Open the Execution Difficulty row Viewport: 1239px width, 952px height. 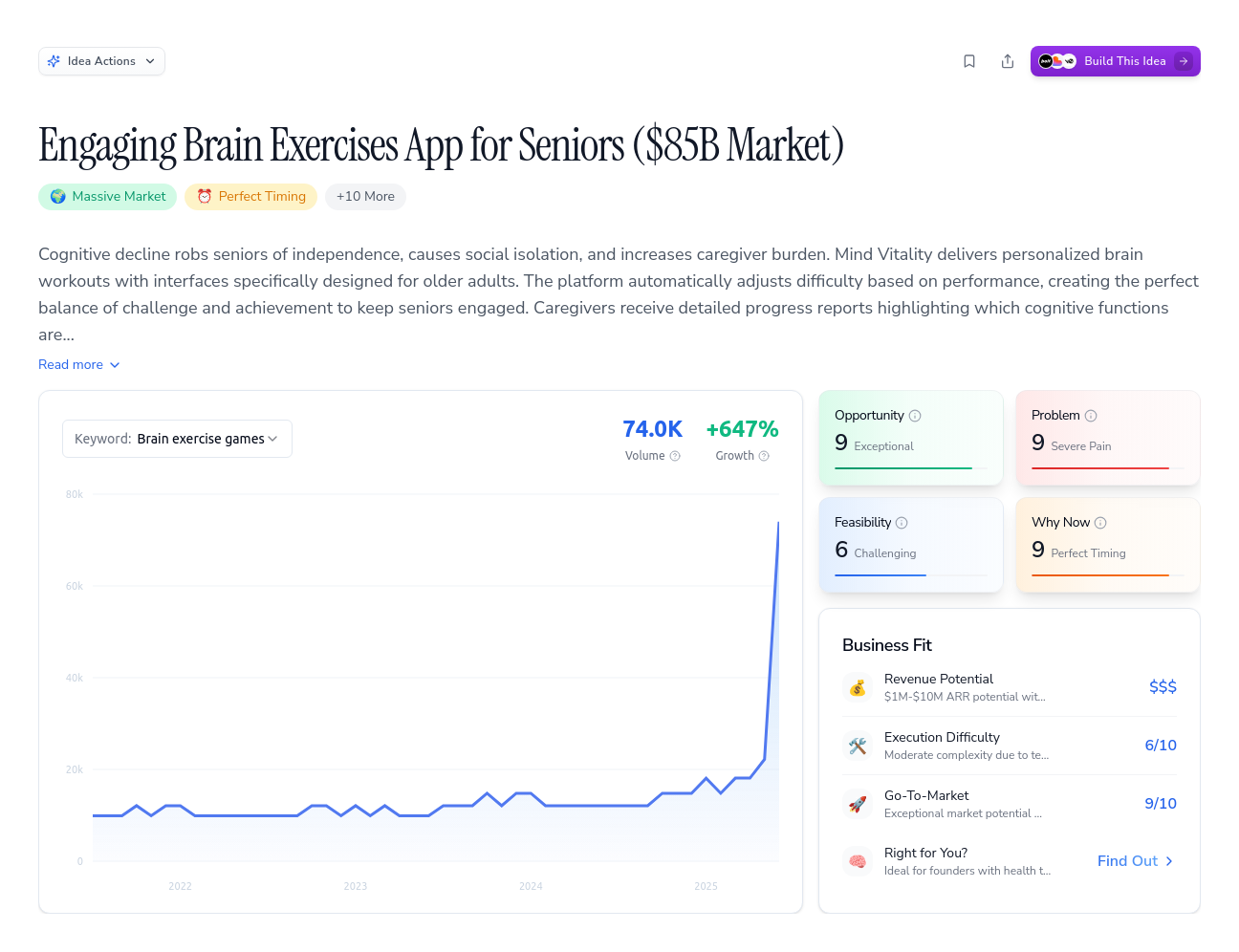[1010, 746]
